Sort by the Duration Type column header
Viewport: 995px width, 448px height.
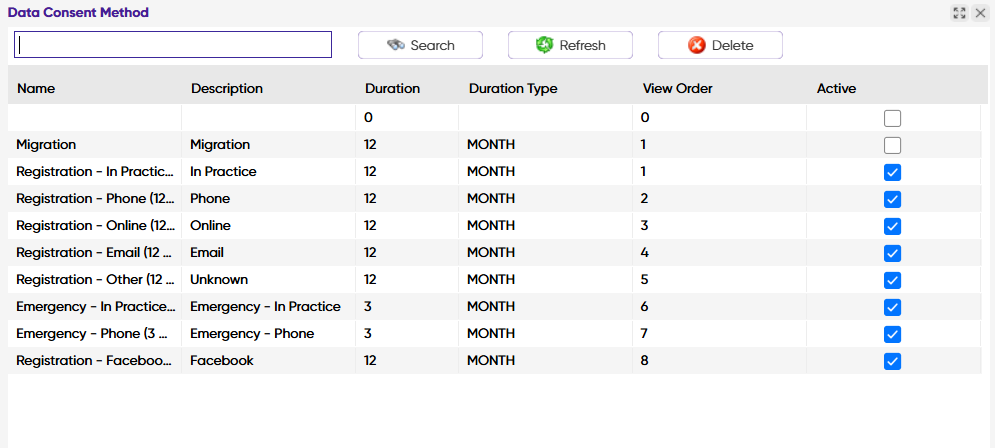click(x=512, y=89)
